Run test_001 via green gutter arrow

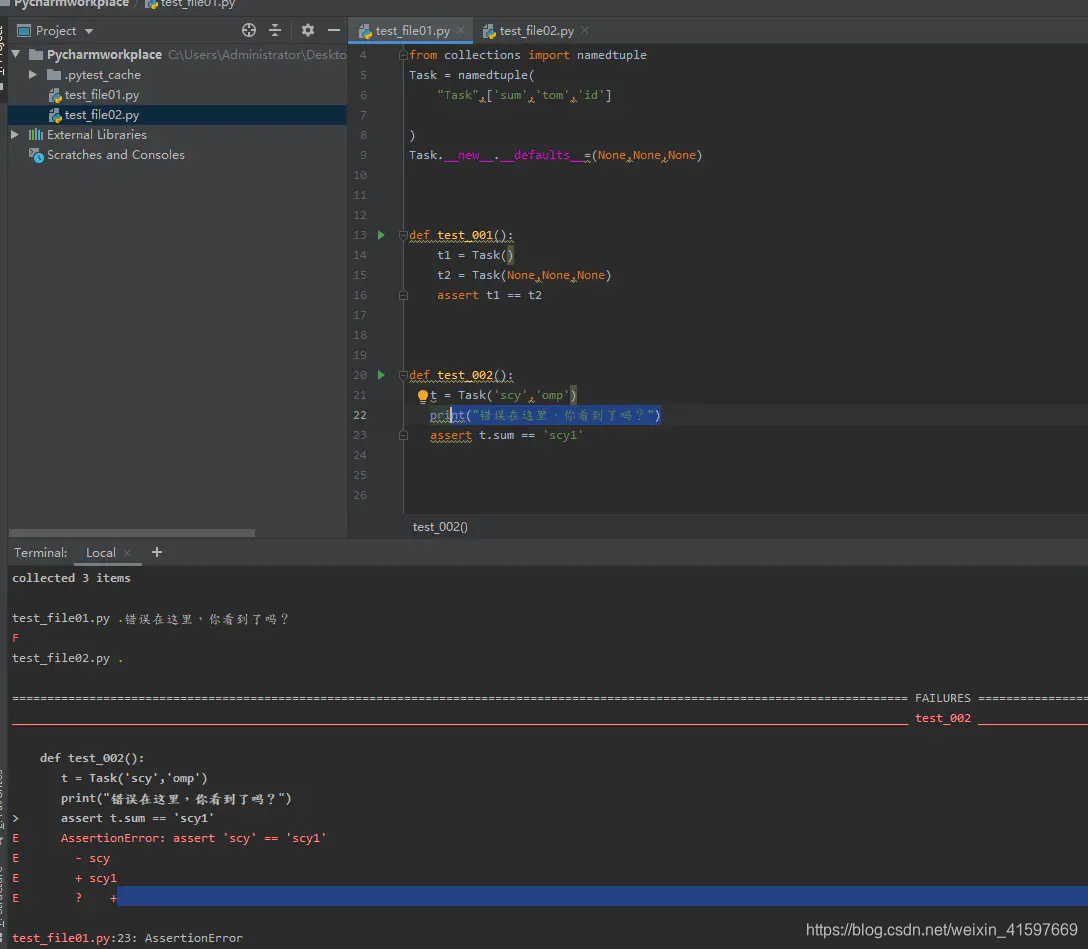coord(381,235)
